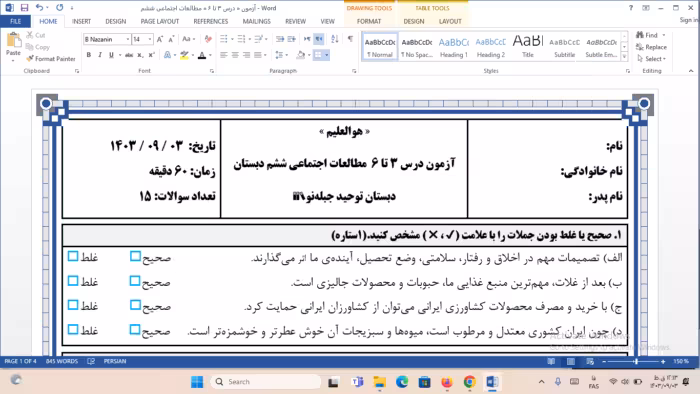
Task: Open the FILE tab
Action: point(15,21)
